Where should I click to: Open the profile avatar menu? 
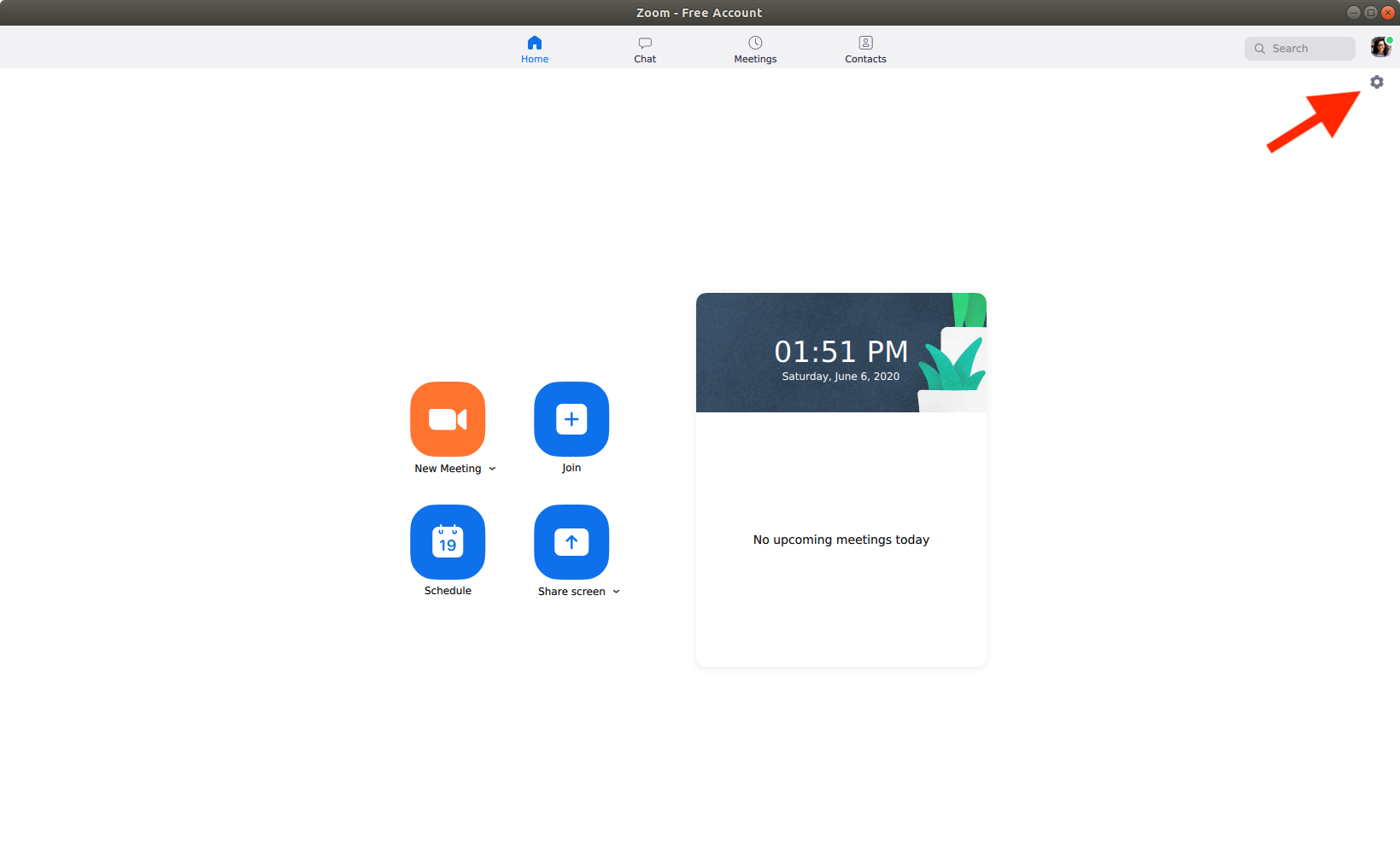pyautogui.click(x=1379, y=48)
